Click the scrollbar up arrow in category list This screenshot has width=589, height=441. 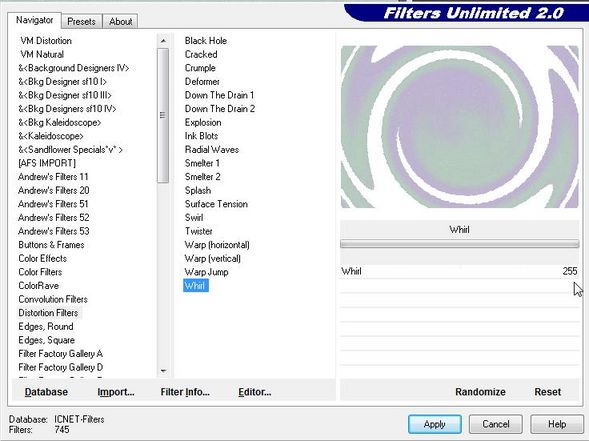click(x=163, y=41)
